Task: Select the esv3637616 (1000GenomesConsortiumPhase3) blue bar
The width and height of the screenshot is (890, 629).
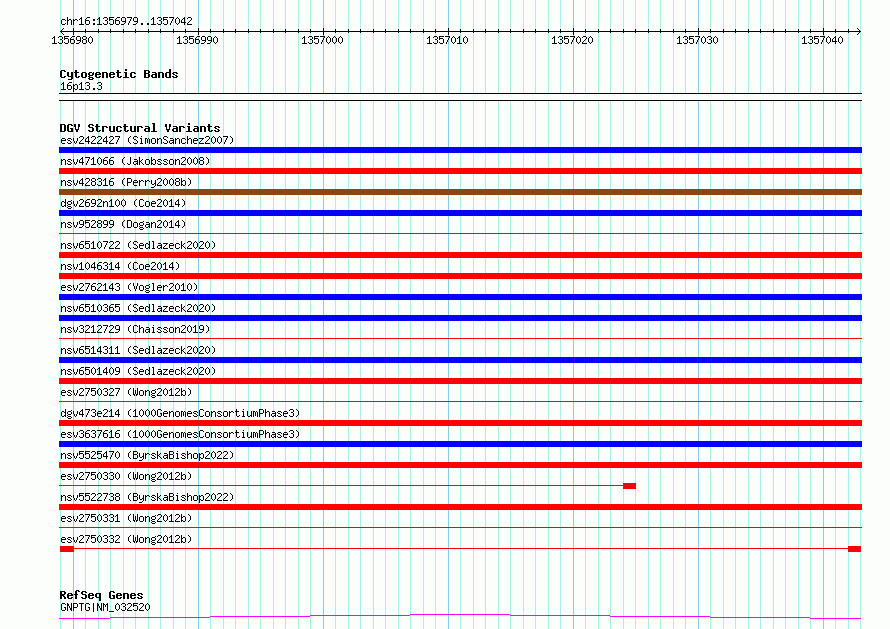Action: click(460, 444)
